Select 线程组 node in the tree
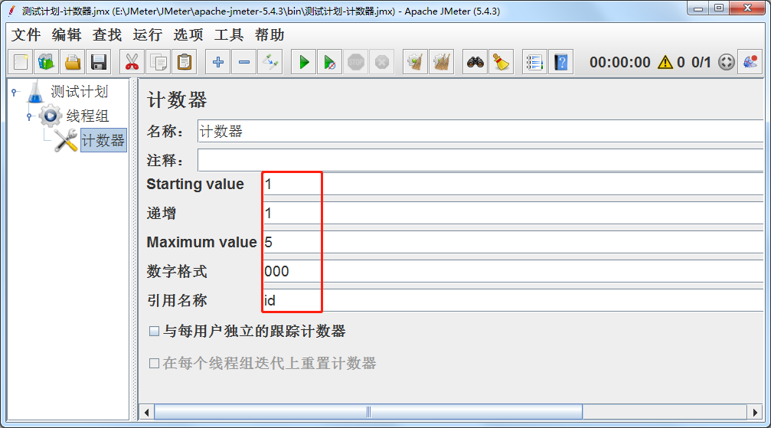This screenshot has height=428, width=771. 87,116
